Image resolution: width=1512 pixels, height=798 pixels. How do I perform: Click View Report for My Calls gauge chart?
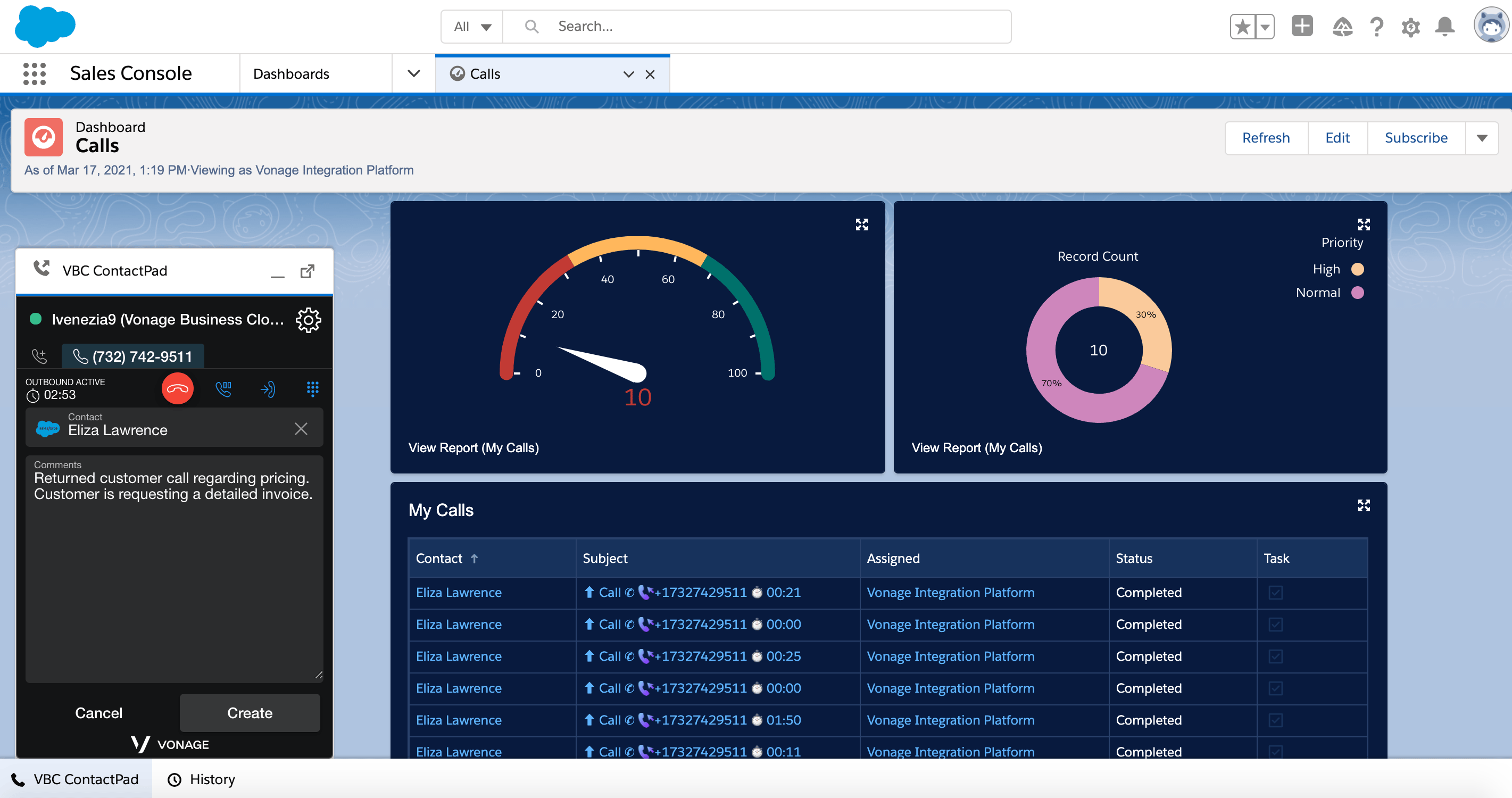[475, 447]
